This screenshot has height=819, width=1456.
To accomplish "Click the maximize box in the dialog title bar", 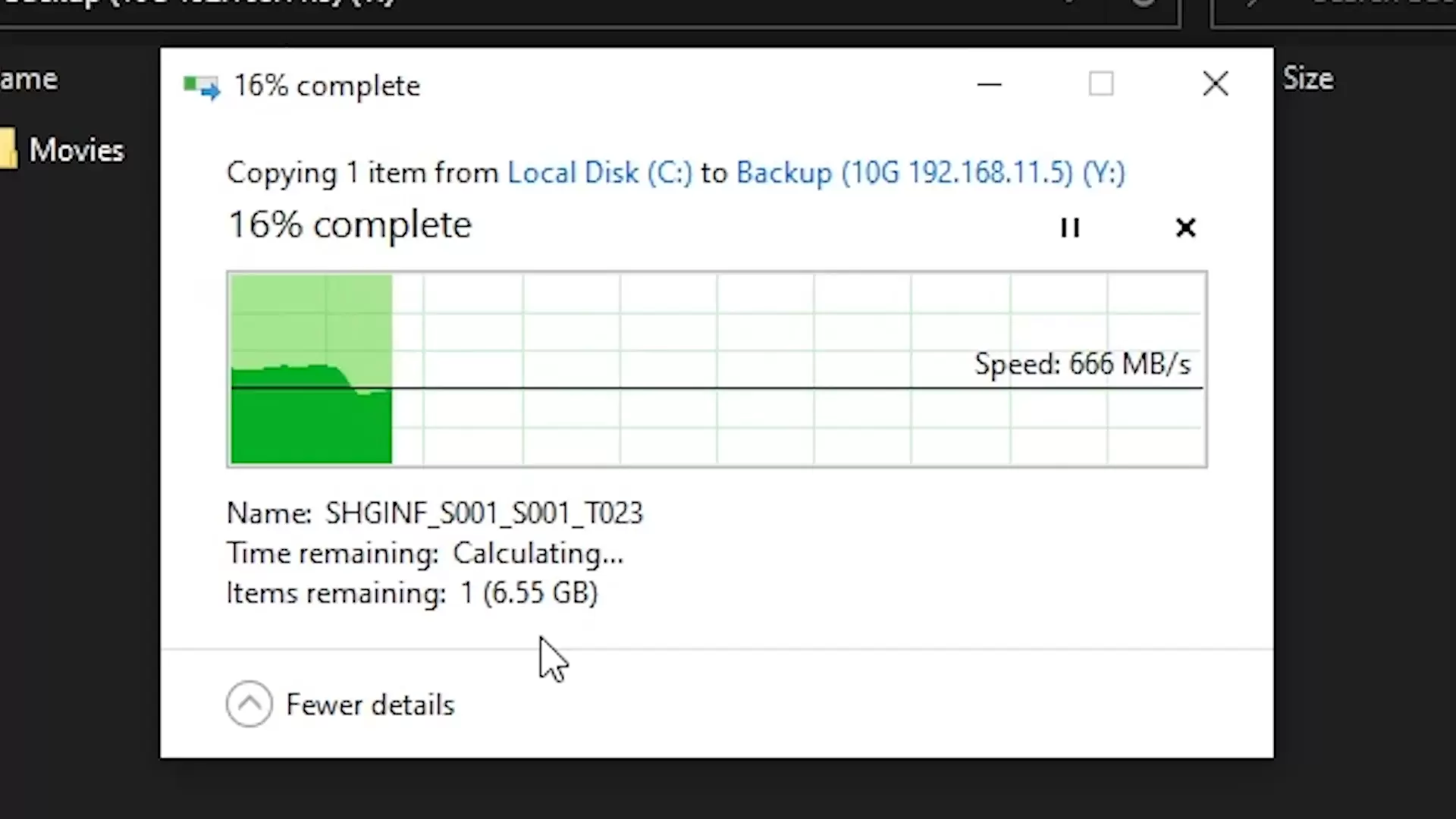I will point(1101,84).
